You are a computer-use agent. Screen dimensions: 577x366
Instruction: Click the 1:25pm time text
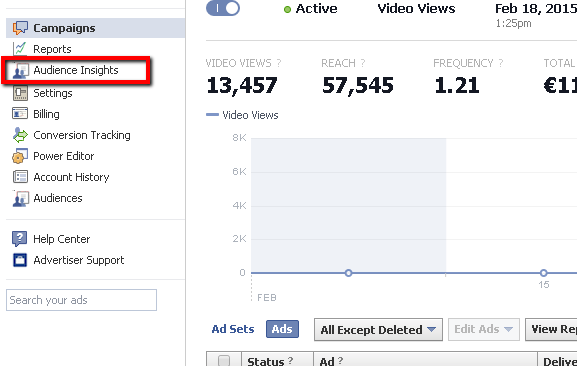pos(513,24)
